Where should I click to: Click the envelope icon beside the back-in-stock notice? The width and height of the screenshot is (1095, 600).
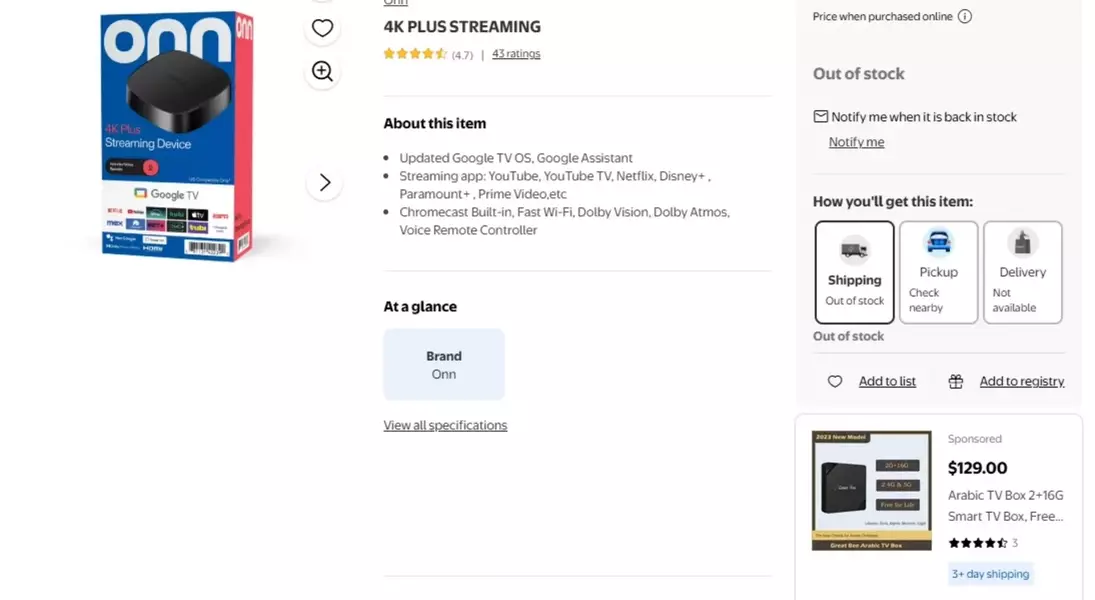pos(821,117)
